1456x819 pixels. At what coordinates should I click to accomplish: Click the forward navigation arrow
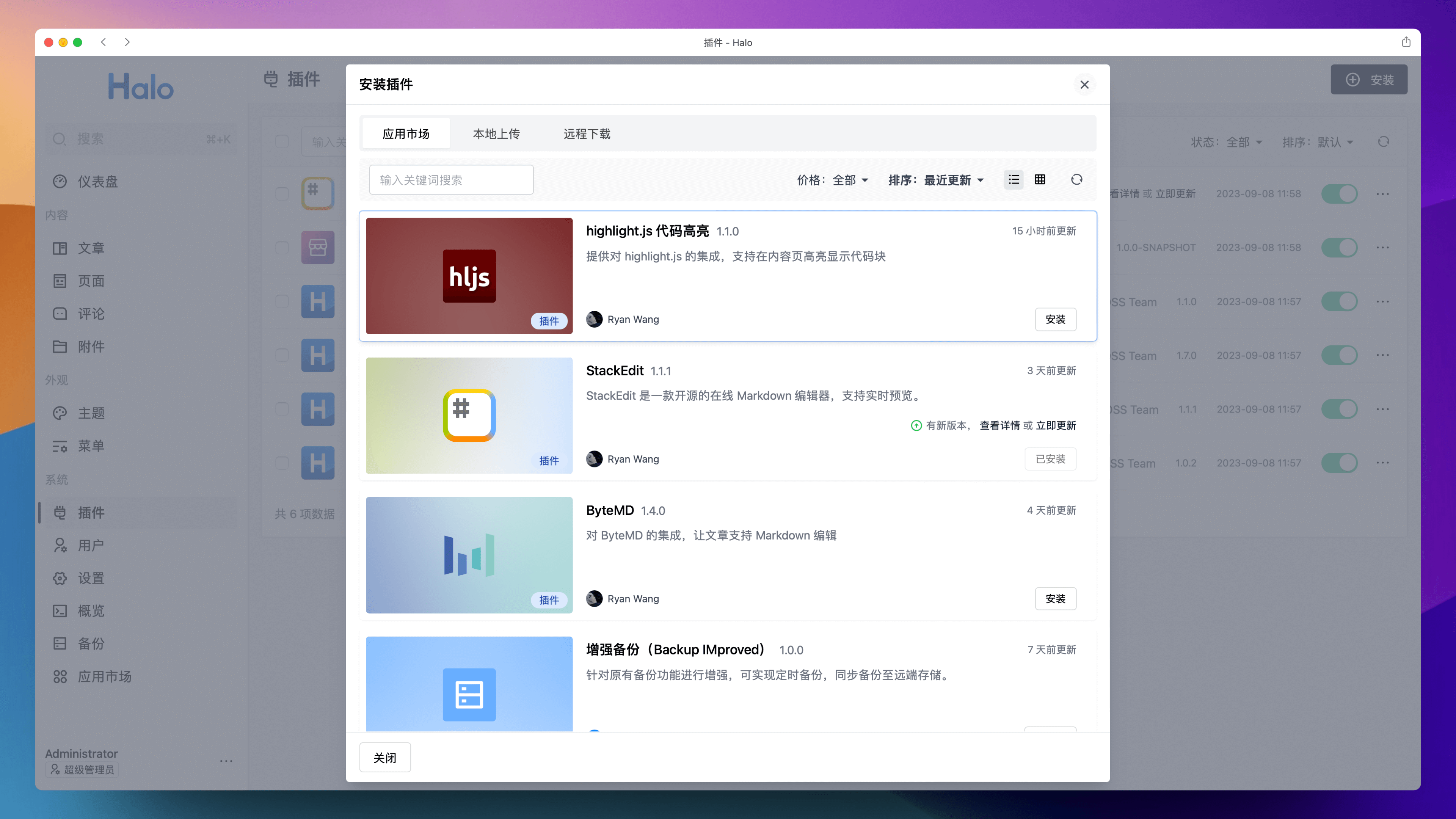click(x=127, y=42)
